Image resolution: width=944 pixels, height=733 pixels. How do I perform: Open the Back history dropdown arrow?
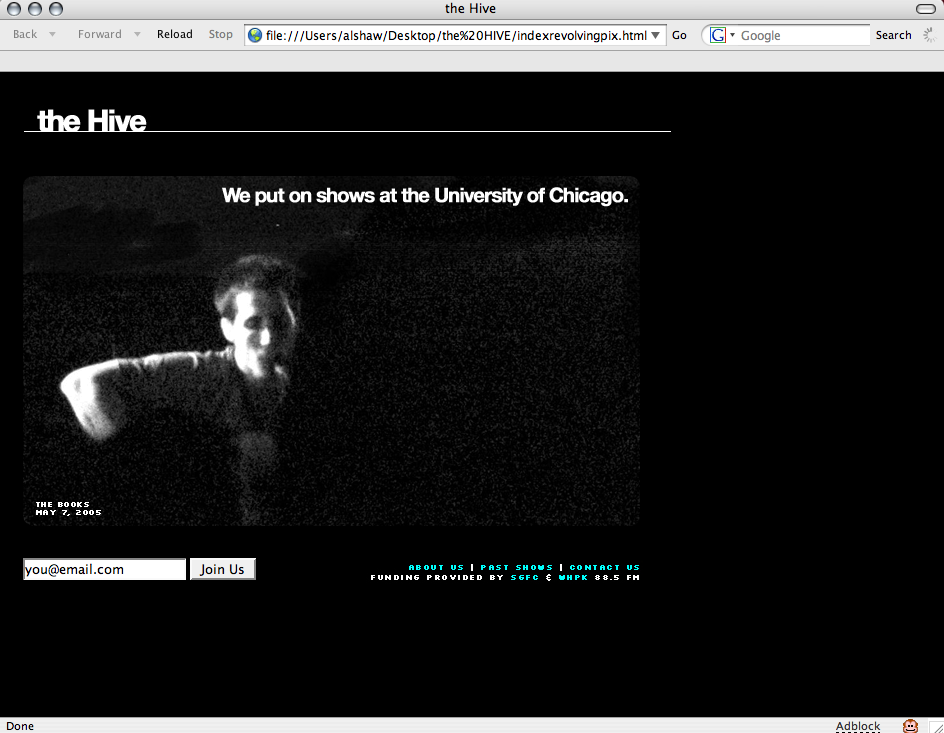pos(52,34)
